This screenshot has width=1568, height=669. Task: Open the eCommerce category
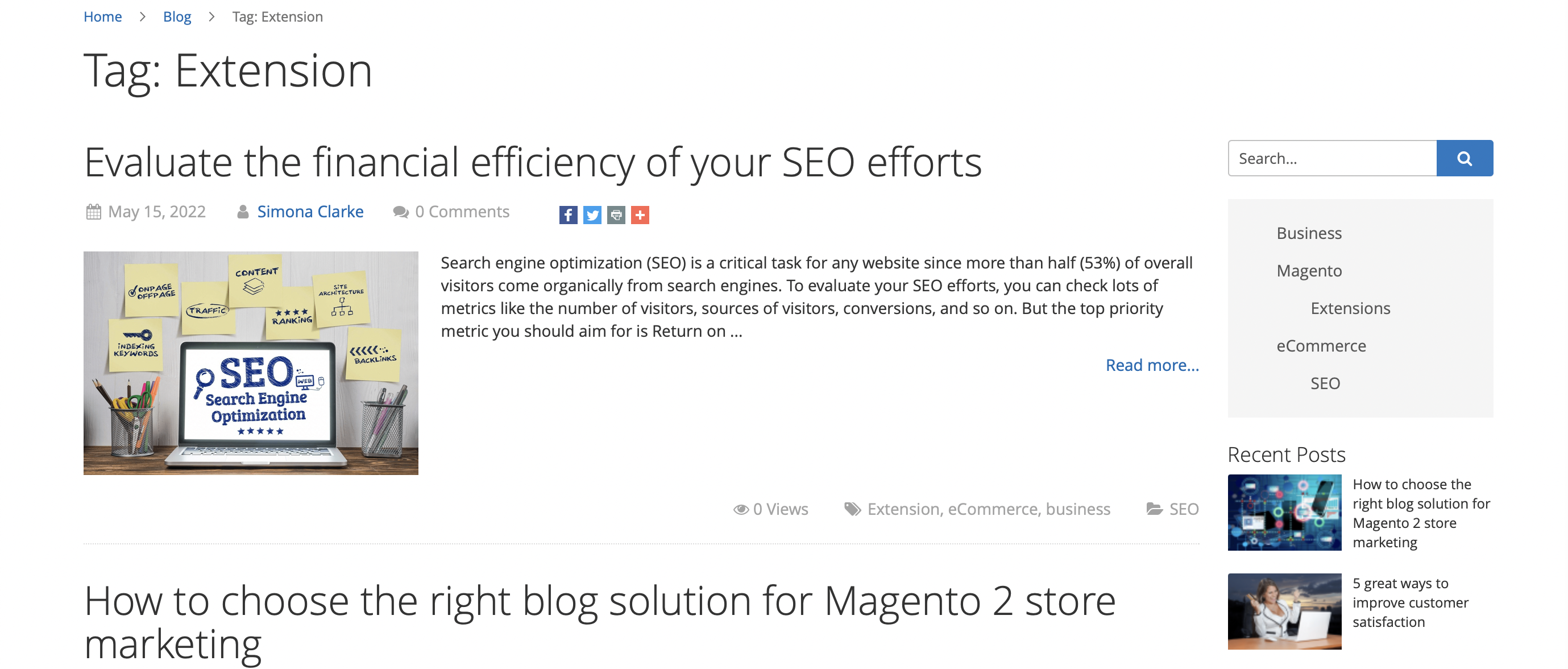pos(1321,346)
